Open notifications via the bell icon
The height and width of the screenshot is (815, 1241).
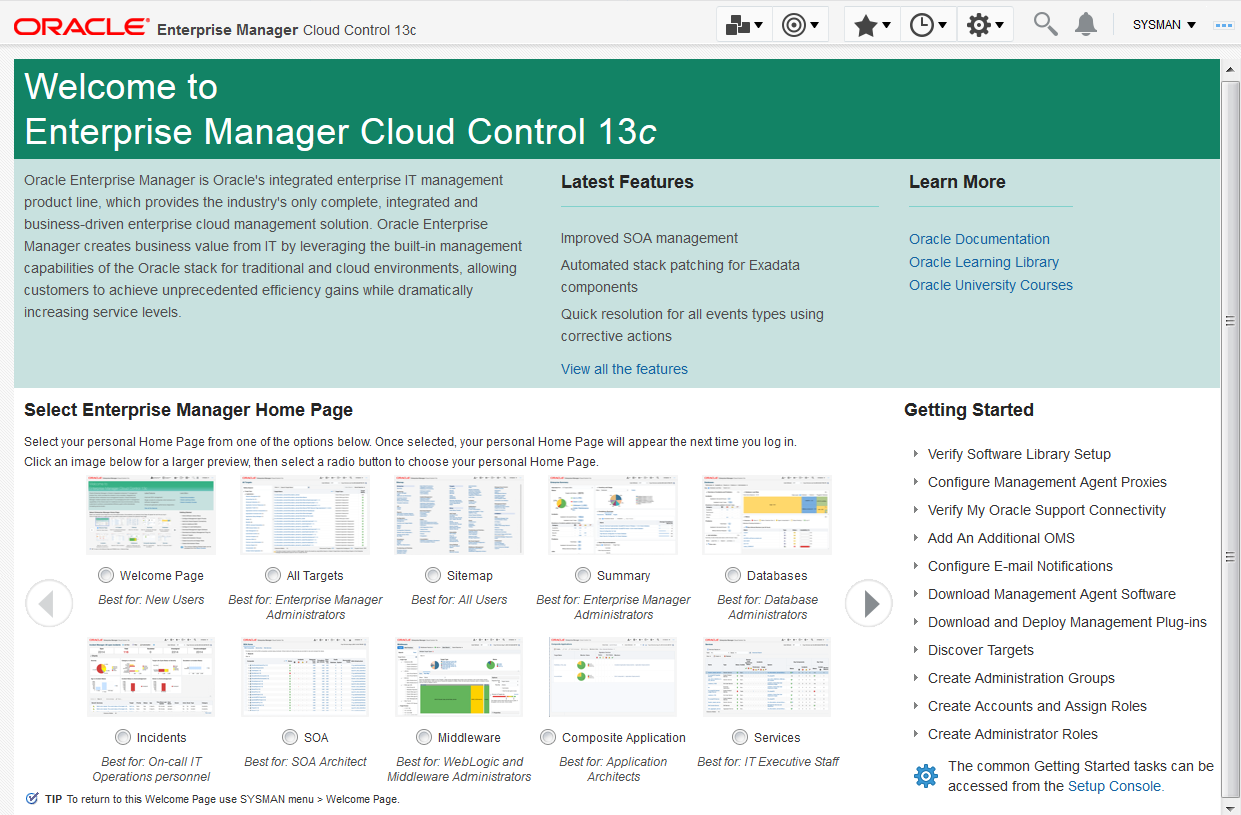1085,23
